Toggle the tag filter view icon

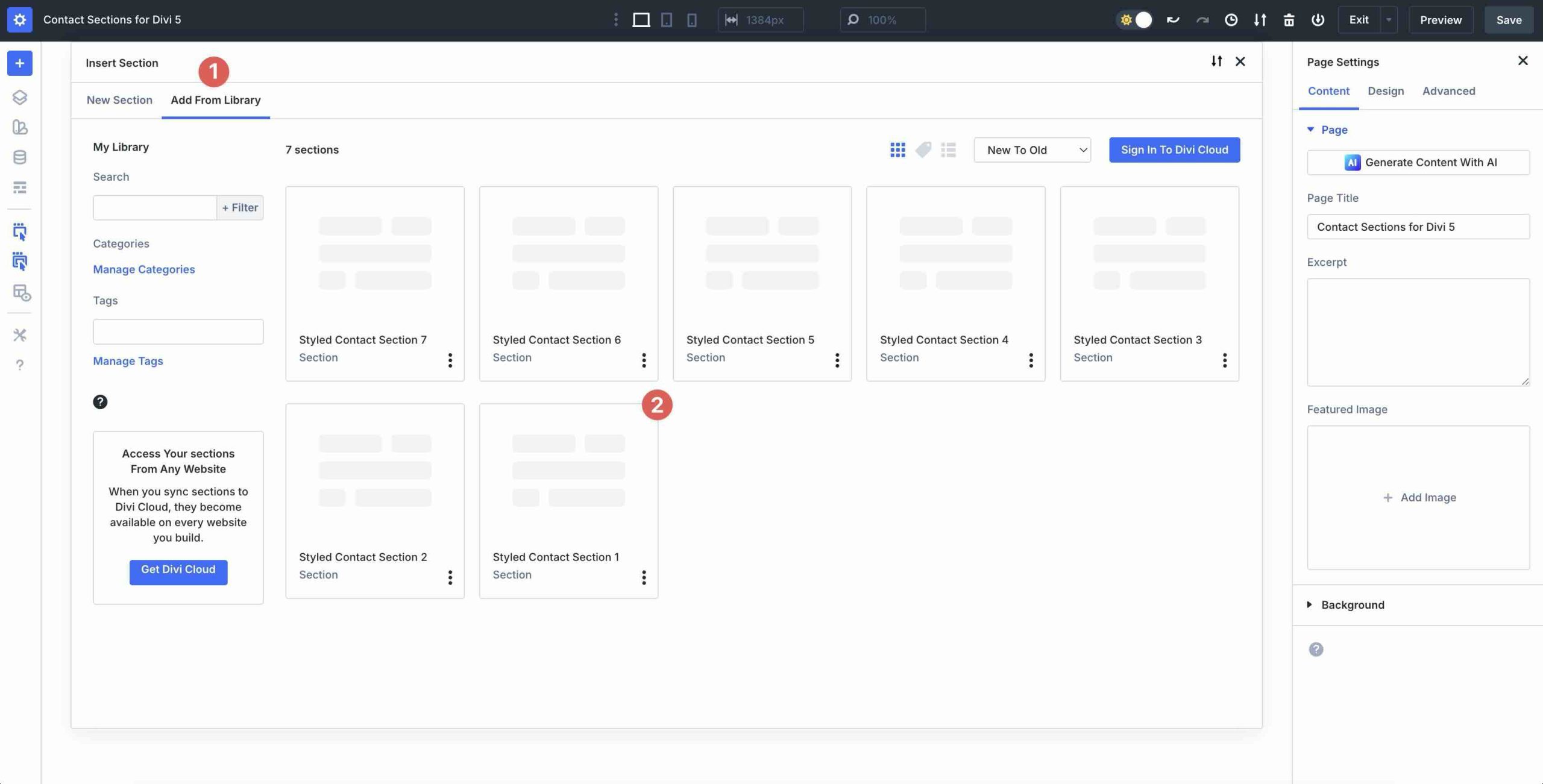coord(923,149)
